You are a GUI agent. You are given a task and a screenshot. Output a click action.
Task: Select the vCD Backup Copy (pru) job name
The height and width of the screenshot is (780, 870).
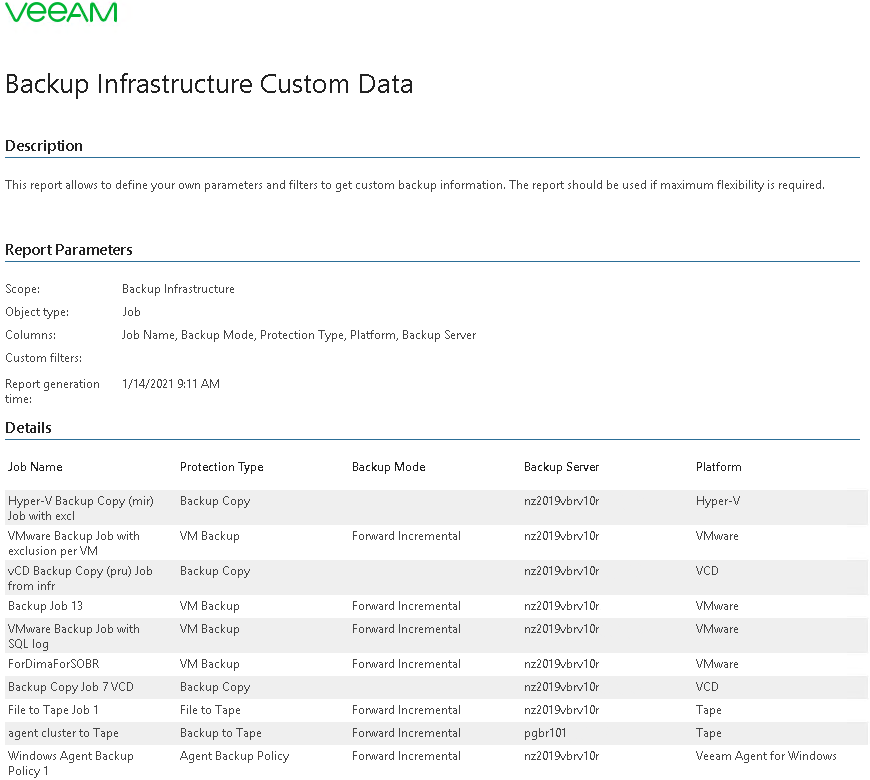tap(80, 578)
